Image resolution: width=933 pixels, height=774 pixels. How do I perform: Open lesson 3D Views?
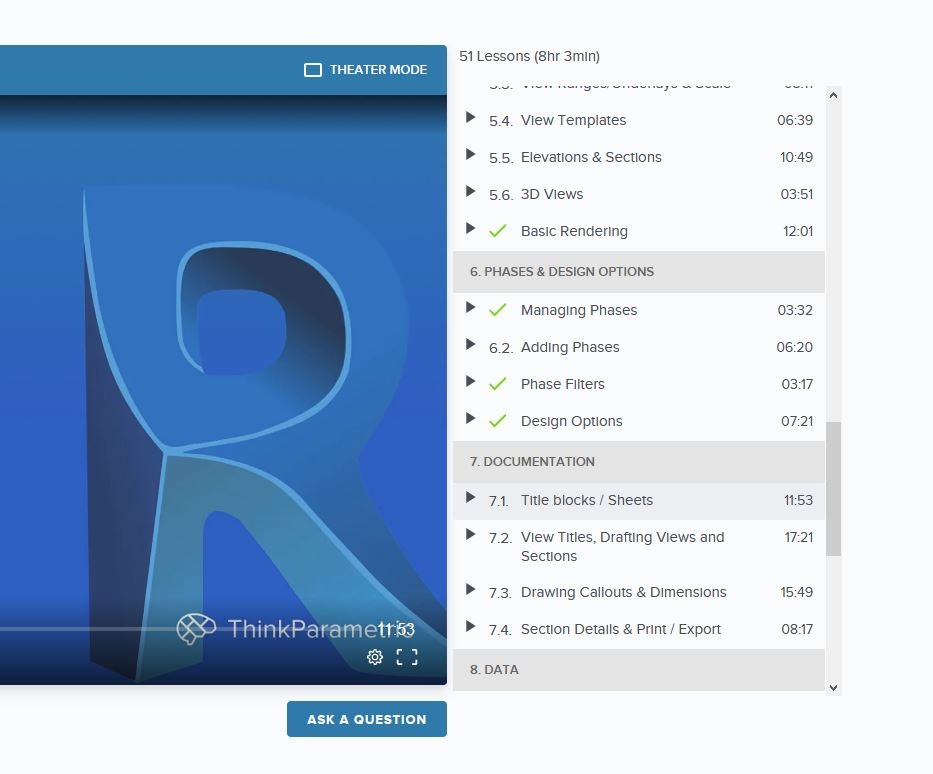(x=552, y=194)
